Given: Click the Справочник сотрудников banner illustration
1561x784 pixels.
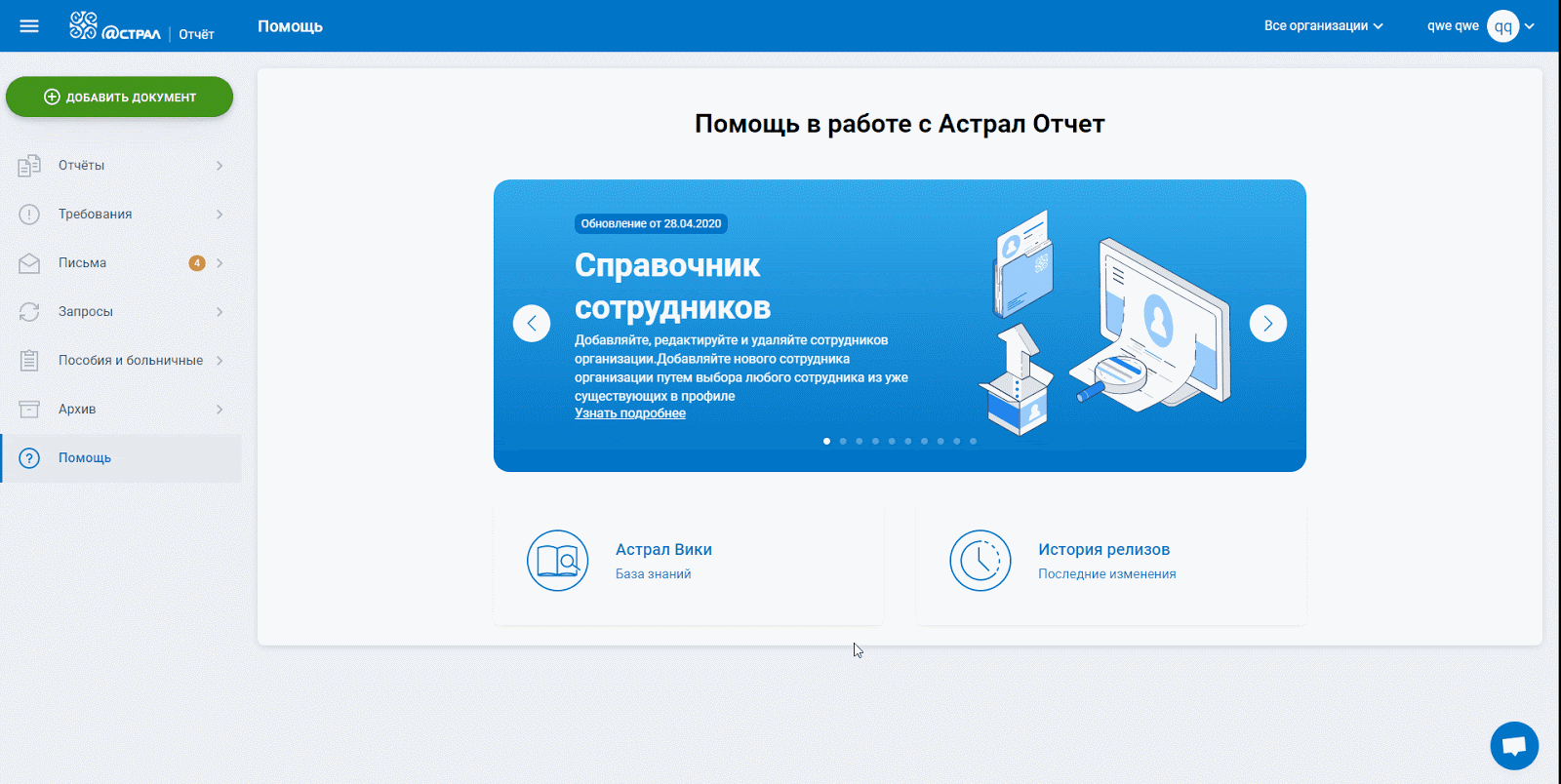Looking at the screenshot, I should 1105,322.
